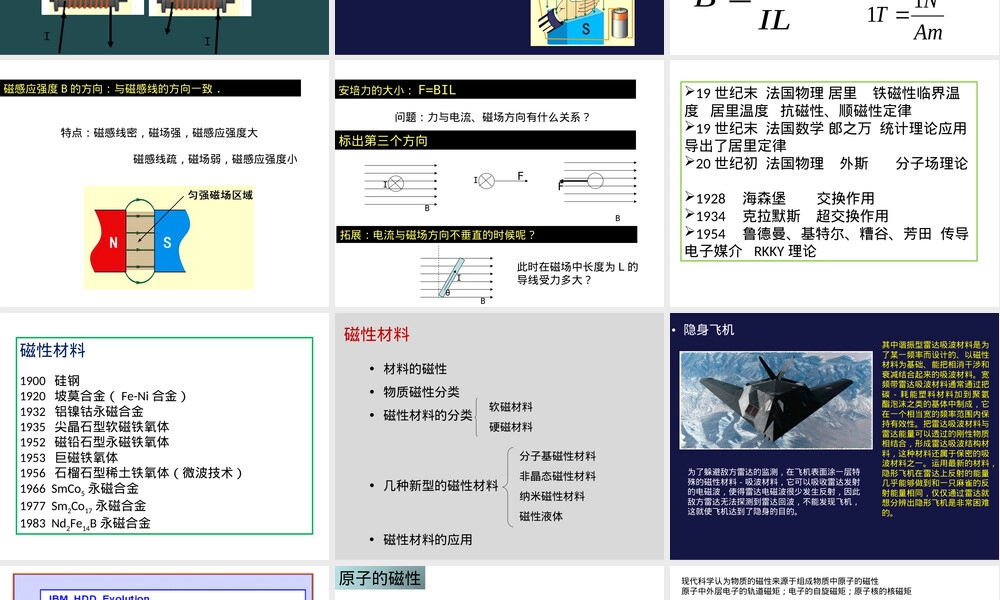This screenshot has width=1000, height=600.
Task: Click the bullet 磁性材料的分类
Action: tap(427, 415)
